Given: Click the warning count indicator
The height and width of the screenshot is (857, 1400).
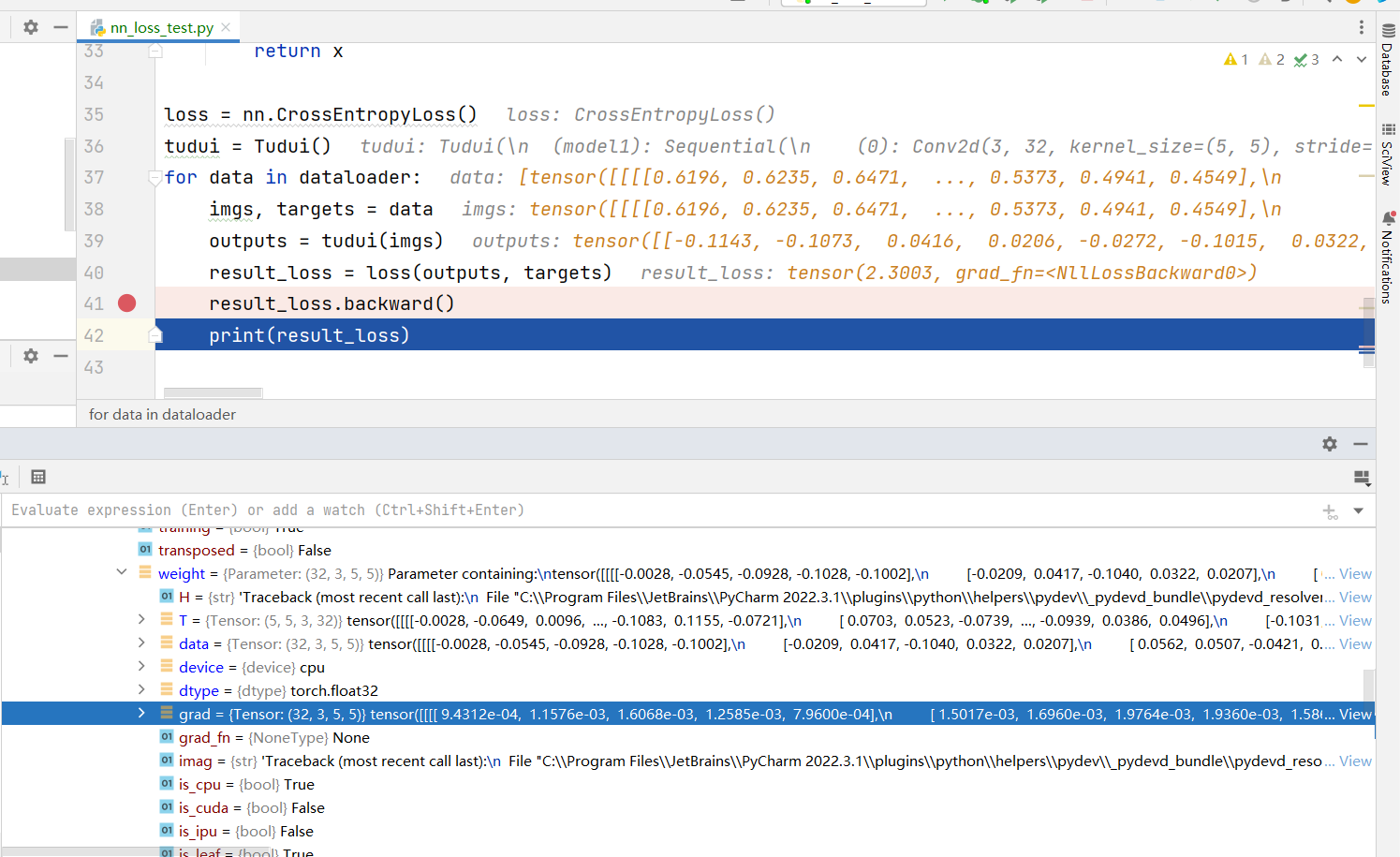Looking at the screenshot, I should coord(1236,60).
